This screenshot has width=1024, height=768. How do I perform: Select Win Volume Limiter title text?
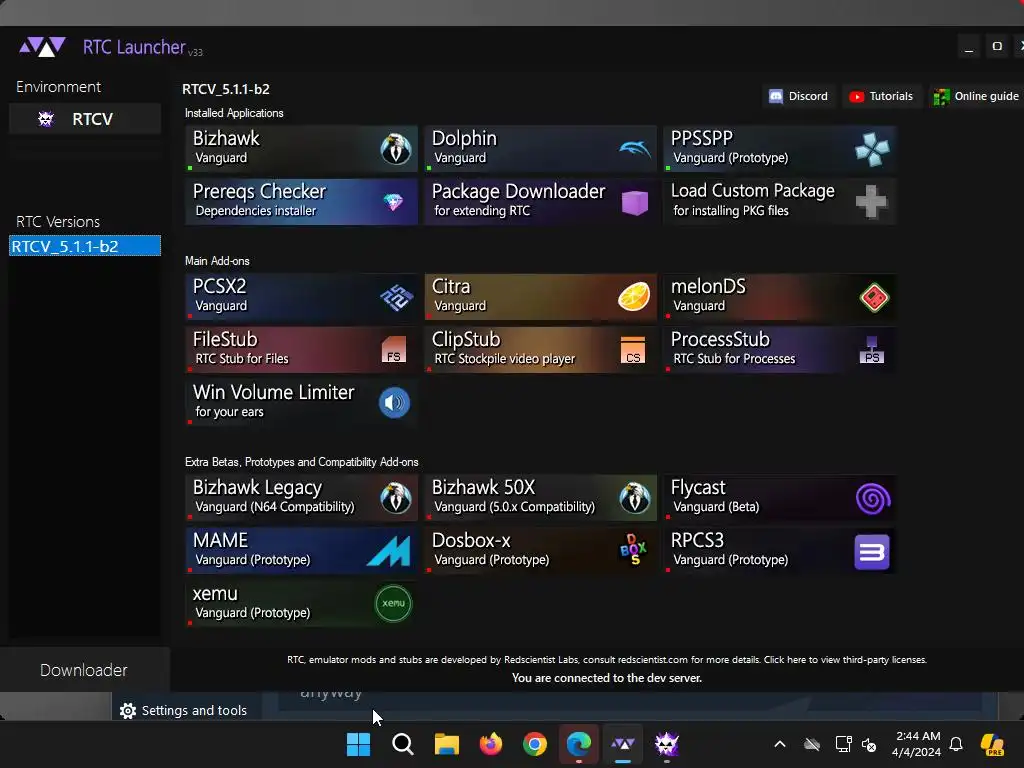274,392
